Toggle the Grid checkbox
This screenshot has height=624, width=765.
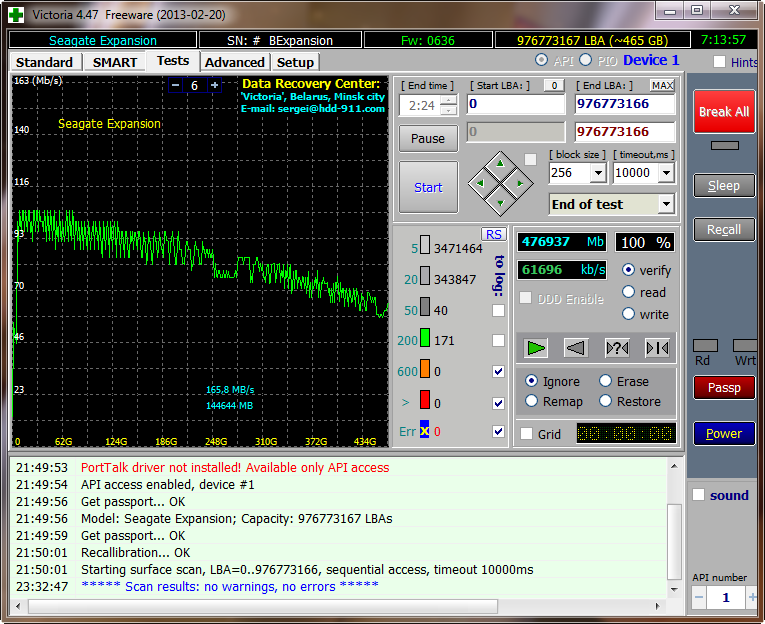(x=526, y=434)
